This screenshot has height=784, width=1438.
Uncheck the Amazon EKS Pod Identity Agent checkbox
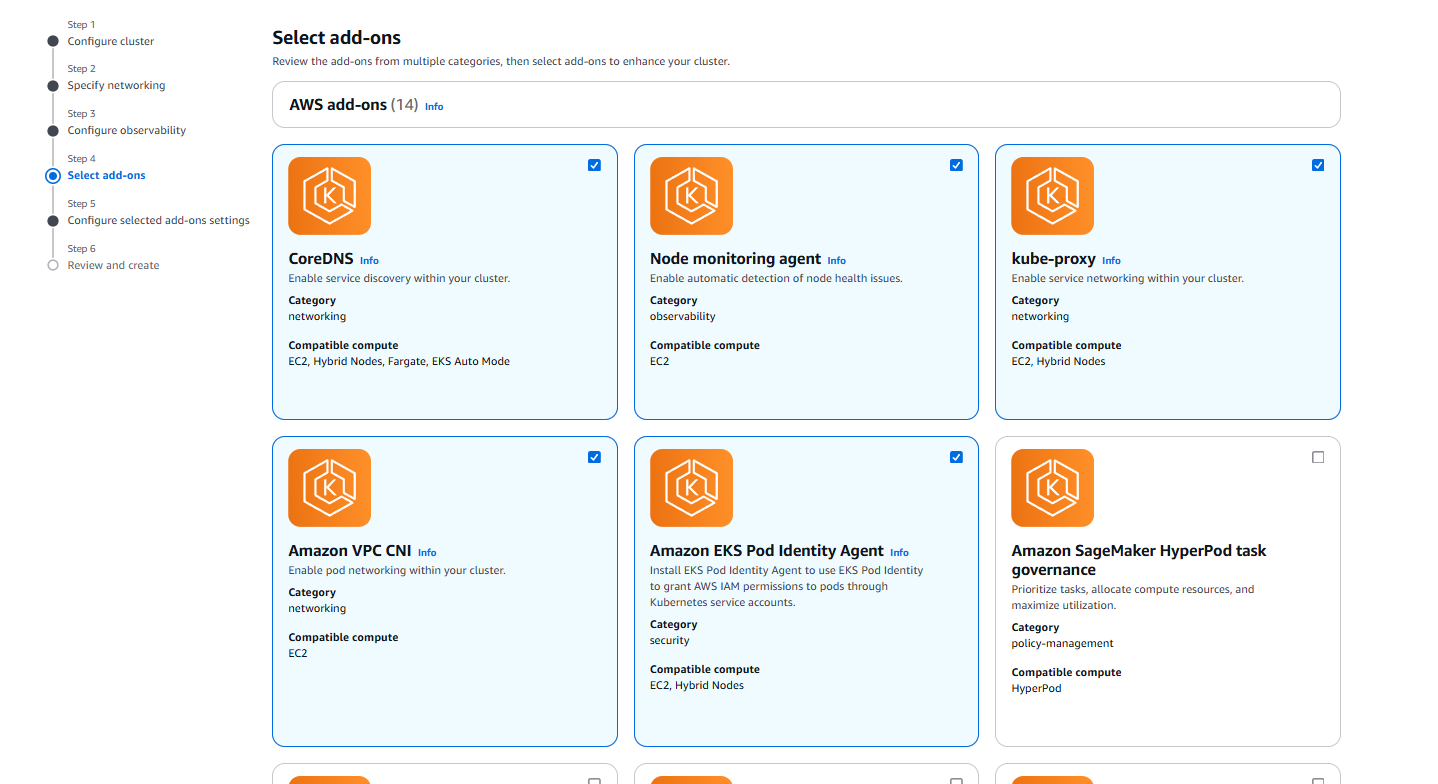956,457
